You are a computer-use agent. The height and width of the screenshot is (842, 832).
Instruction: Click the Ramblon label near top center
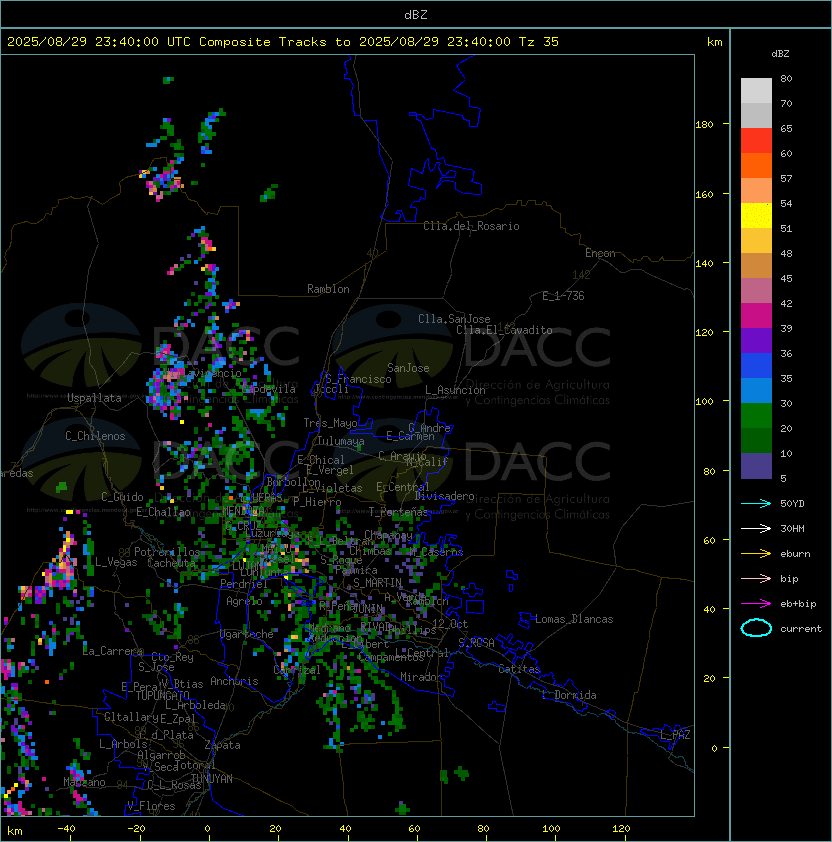click(x=328, y=289)
